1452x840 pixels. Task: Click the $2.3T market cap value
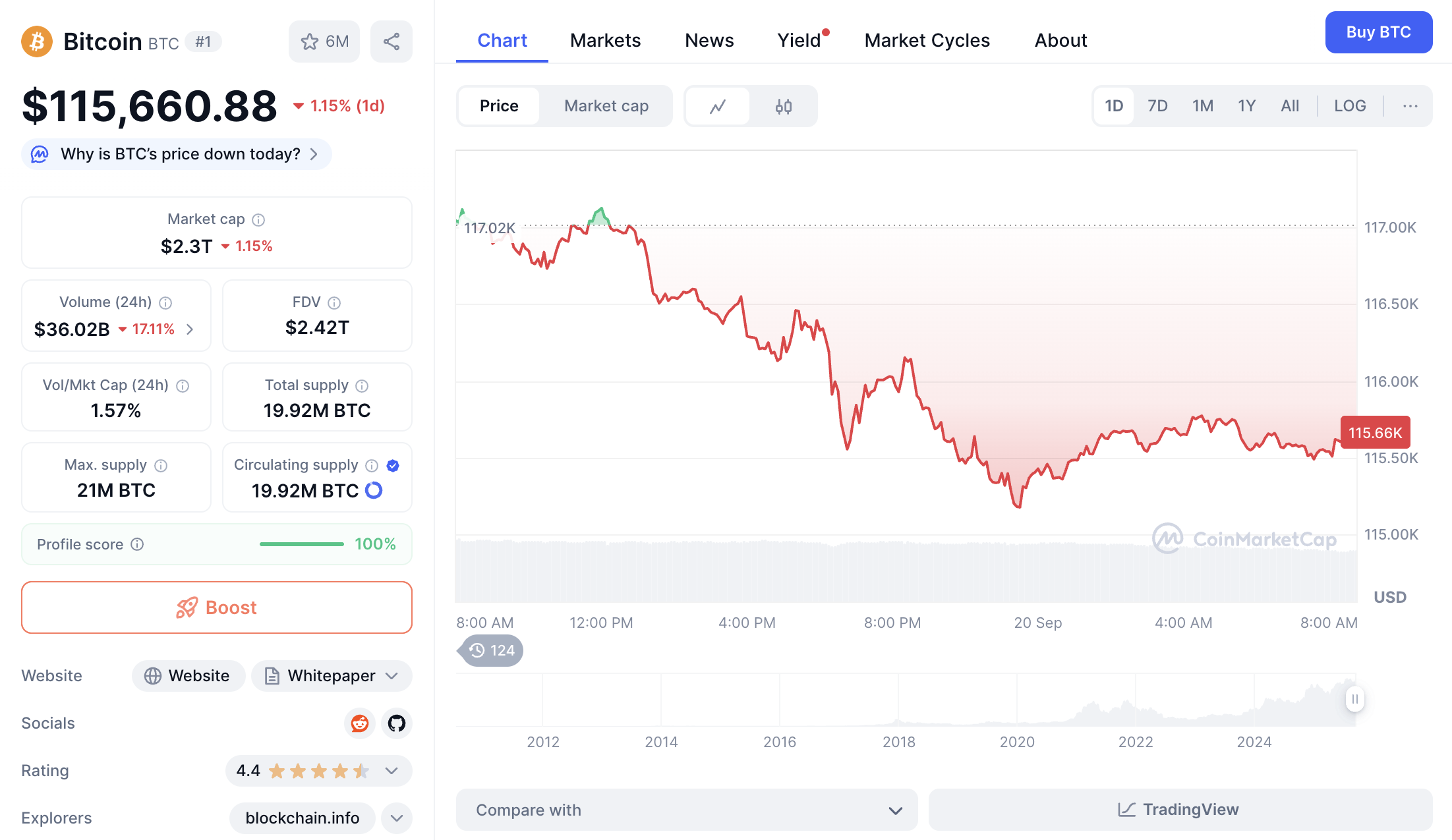[187, 246]
